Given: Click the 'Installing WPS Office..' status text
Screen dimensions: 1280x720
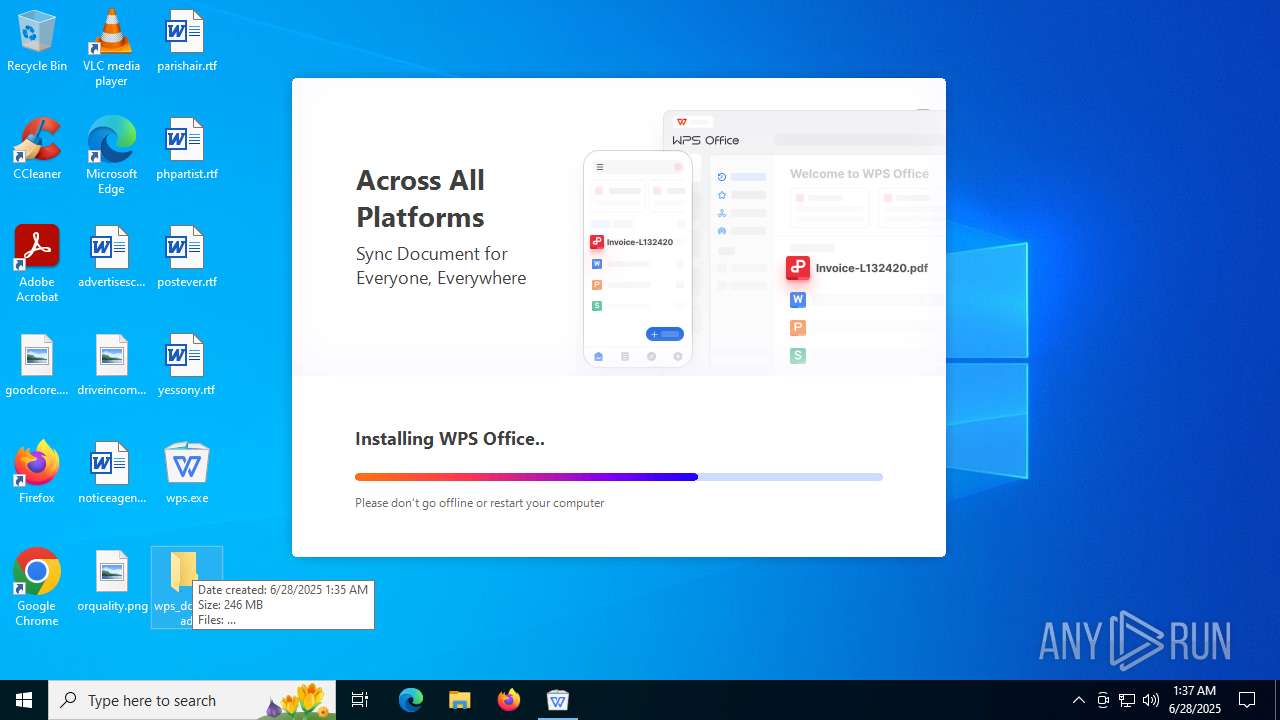Looking at the screenshot, I should (x=450, y=438).
